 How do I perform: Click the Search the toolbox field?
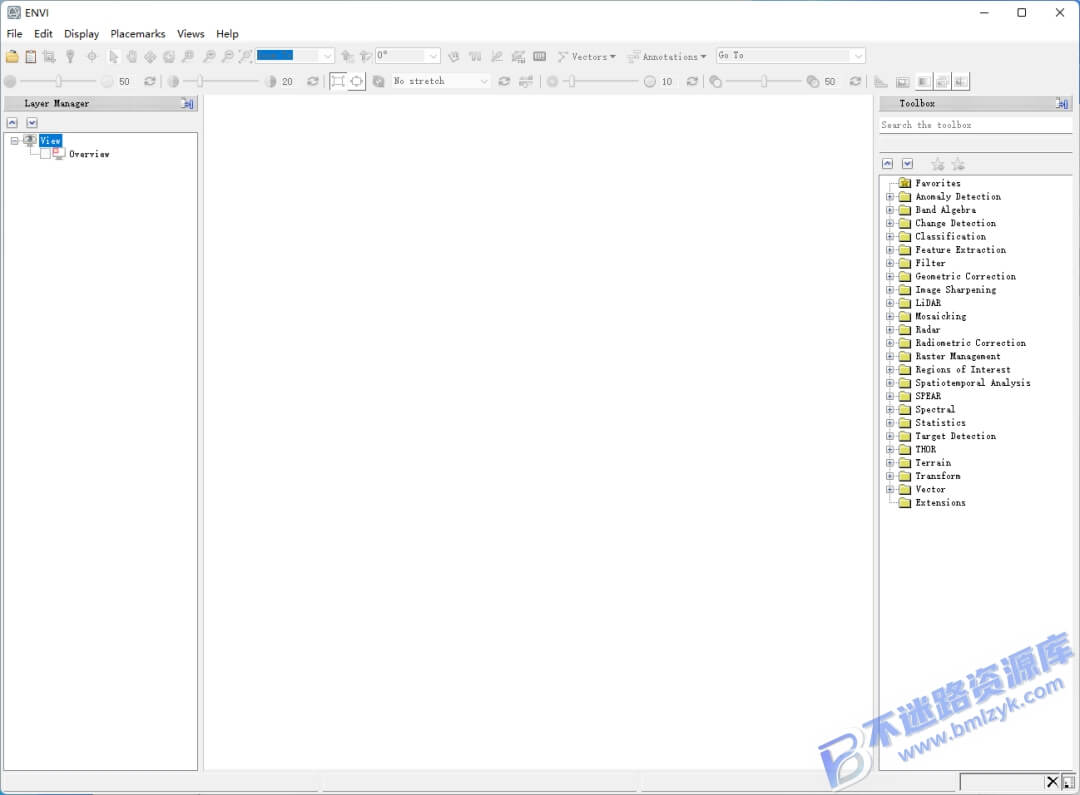(975, 125)
